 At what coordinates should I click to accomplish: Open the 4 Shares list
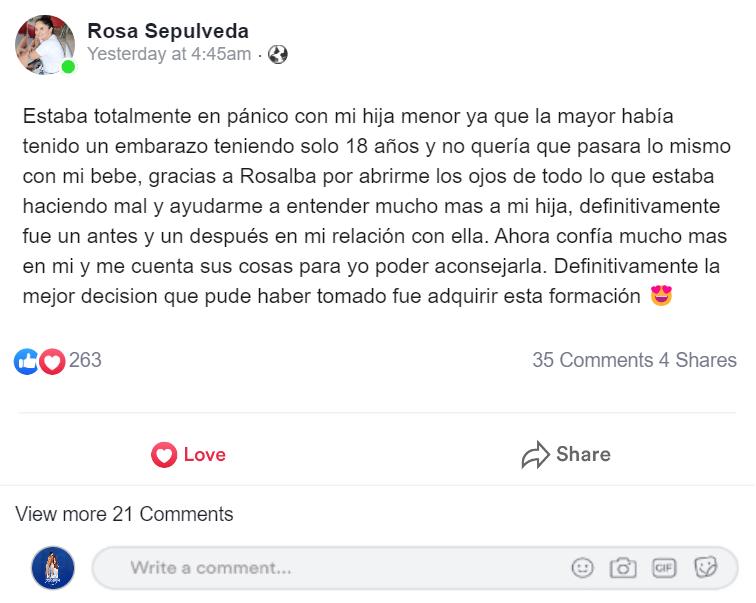698,360
